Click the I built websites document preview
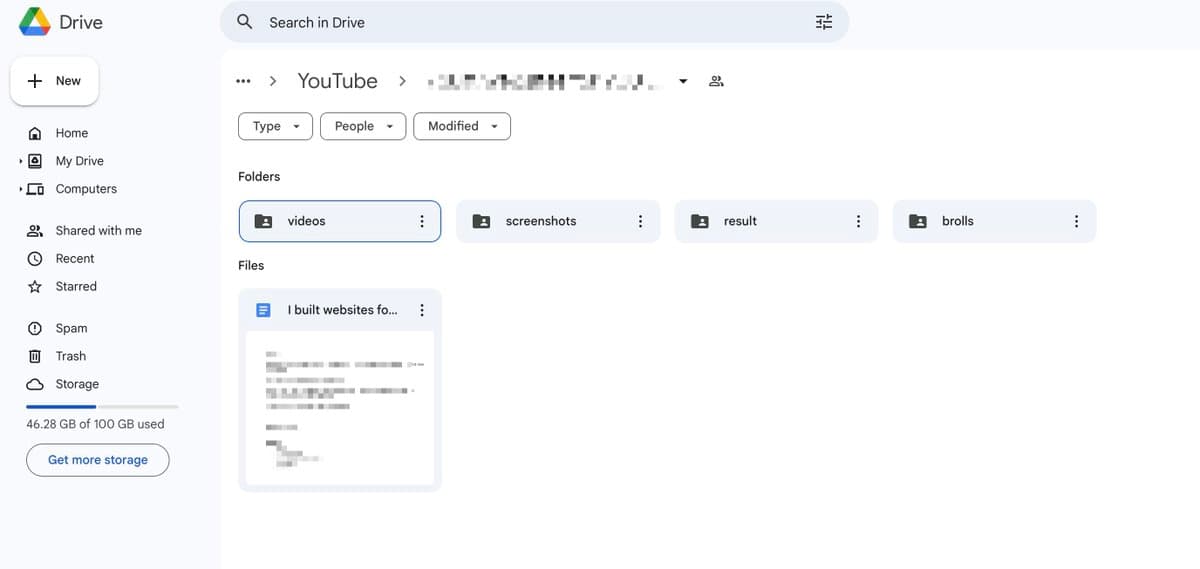This screenshot has height=569, width=1200. coord(340,407)
